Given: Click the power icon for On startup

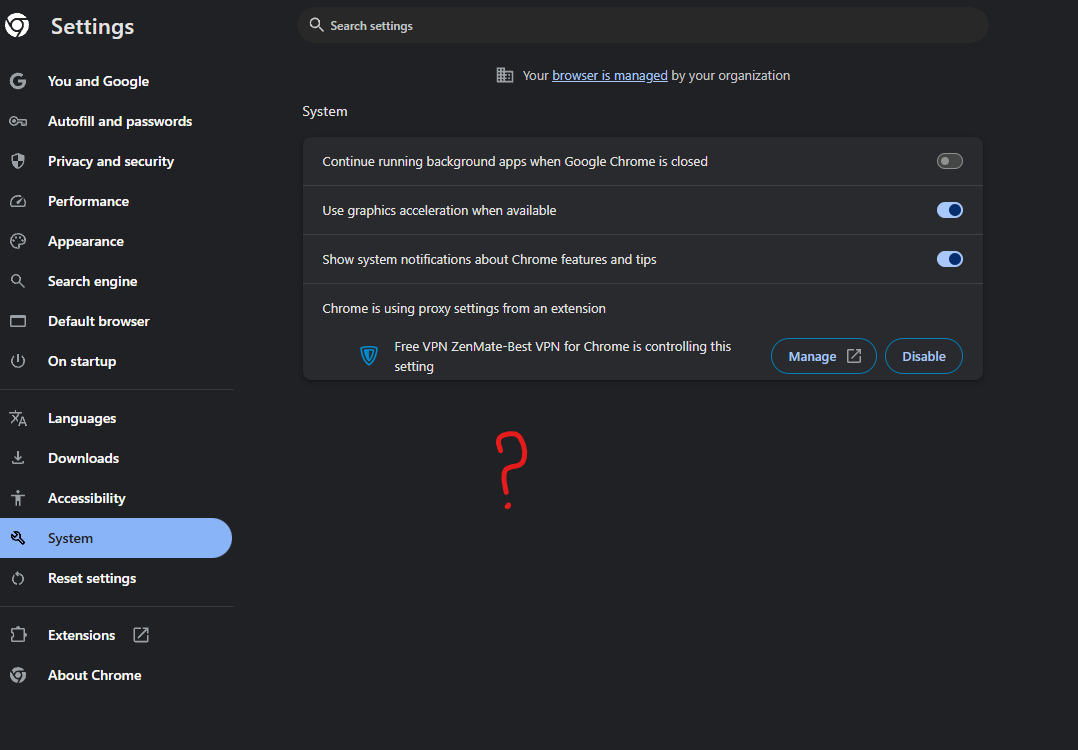Looking at the screenshot, I should [x=18, y=361].
